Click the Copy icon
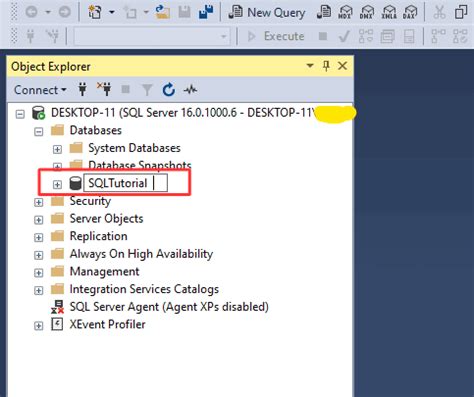Screen dimensions: 474x397 point(461,12)
